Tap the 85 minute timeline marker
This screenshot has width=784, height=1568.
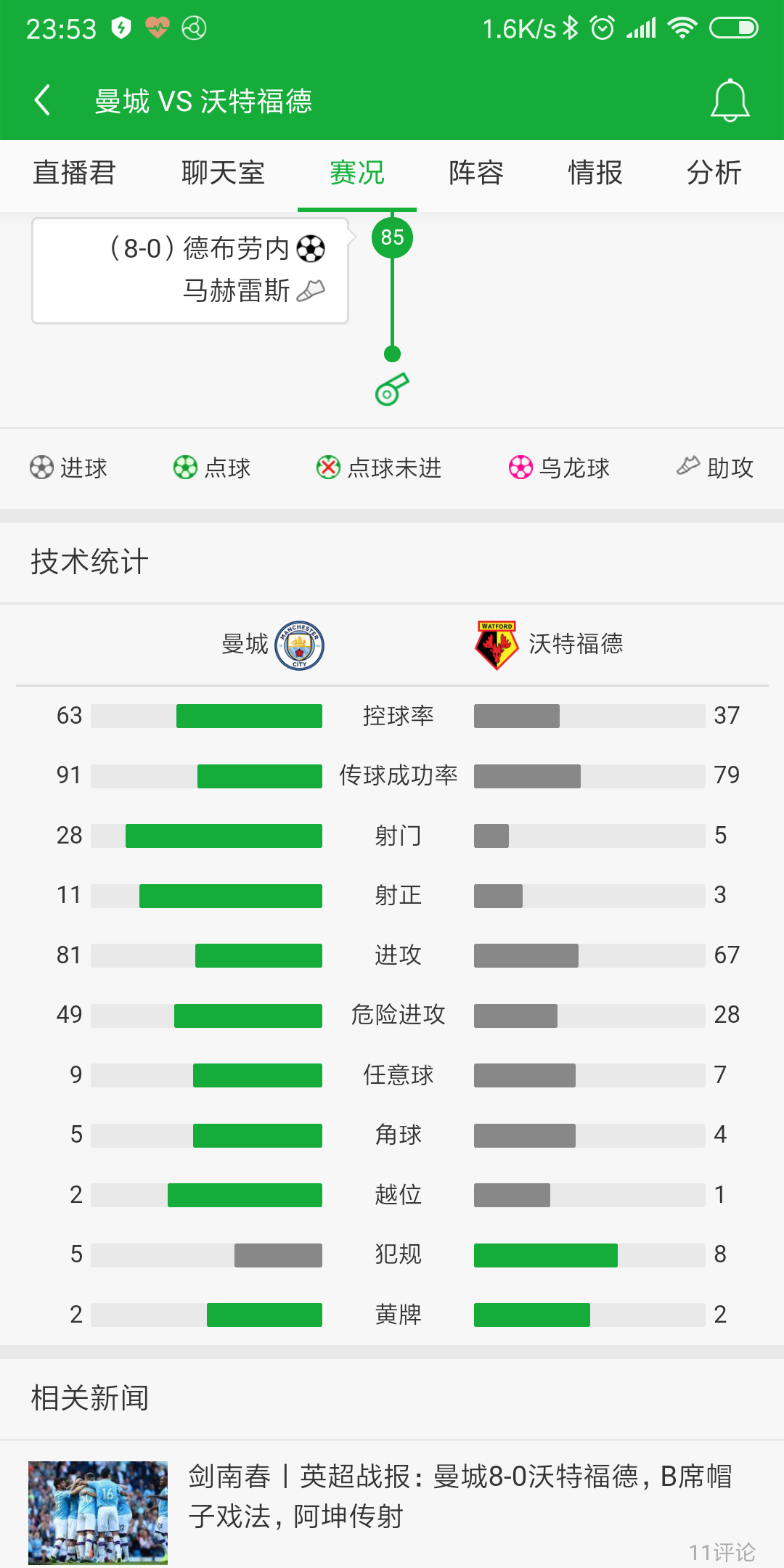(x=392, y=237)
